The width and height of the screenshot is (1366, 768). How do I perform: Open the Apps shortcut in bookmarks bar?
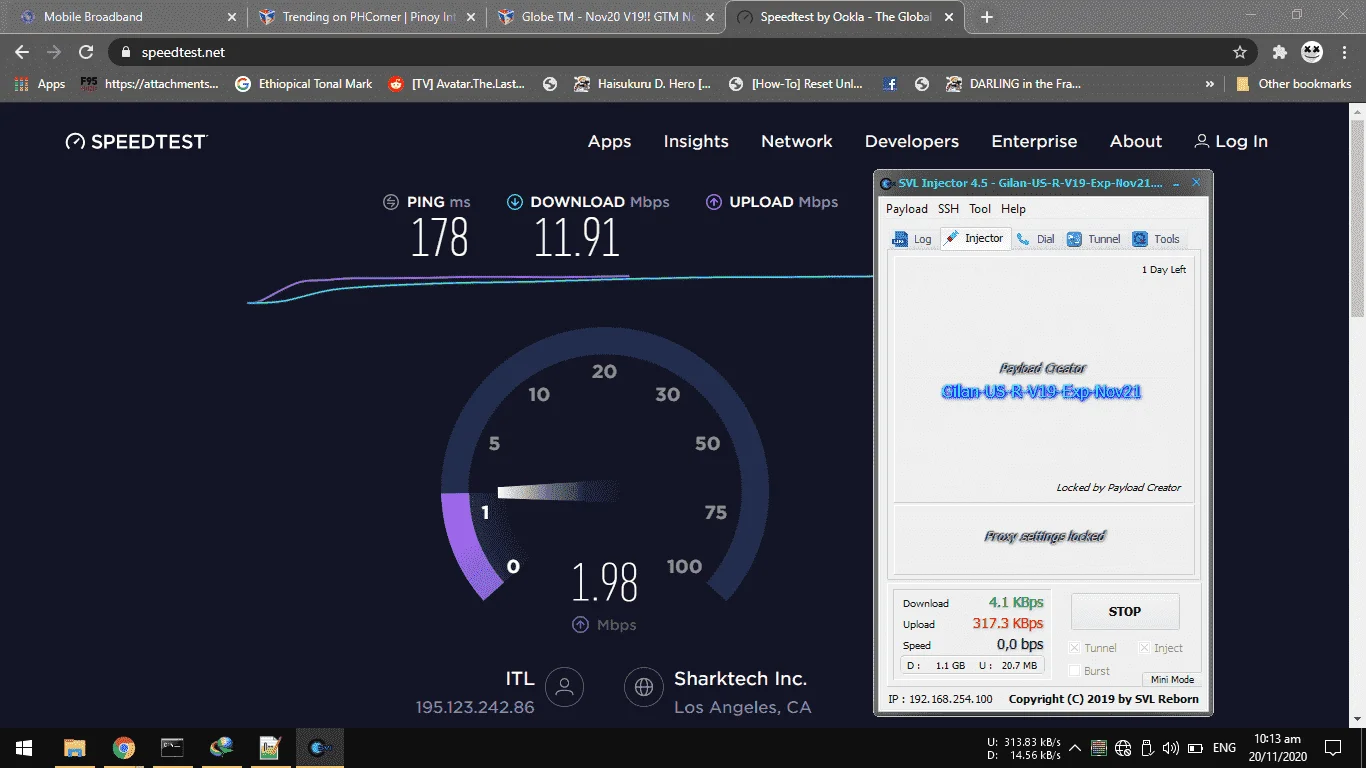40,84
